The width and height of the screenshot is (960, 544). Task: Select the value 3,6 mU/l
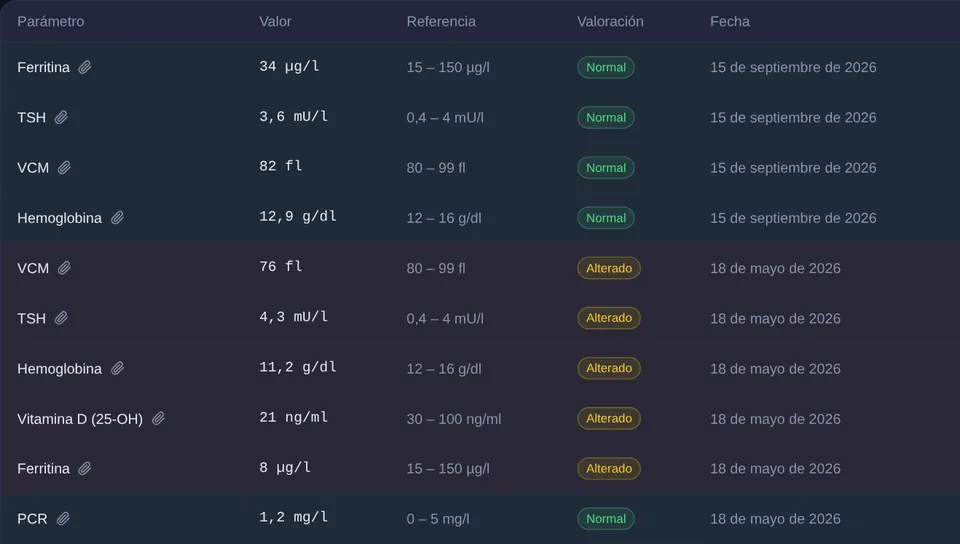coord(293,117)
